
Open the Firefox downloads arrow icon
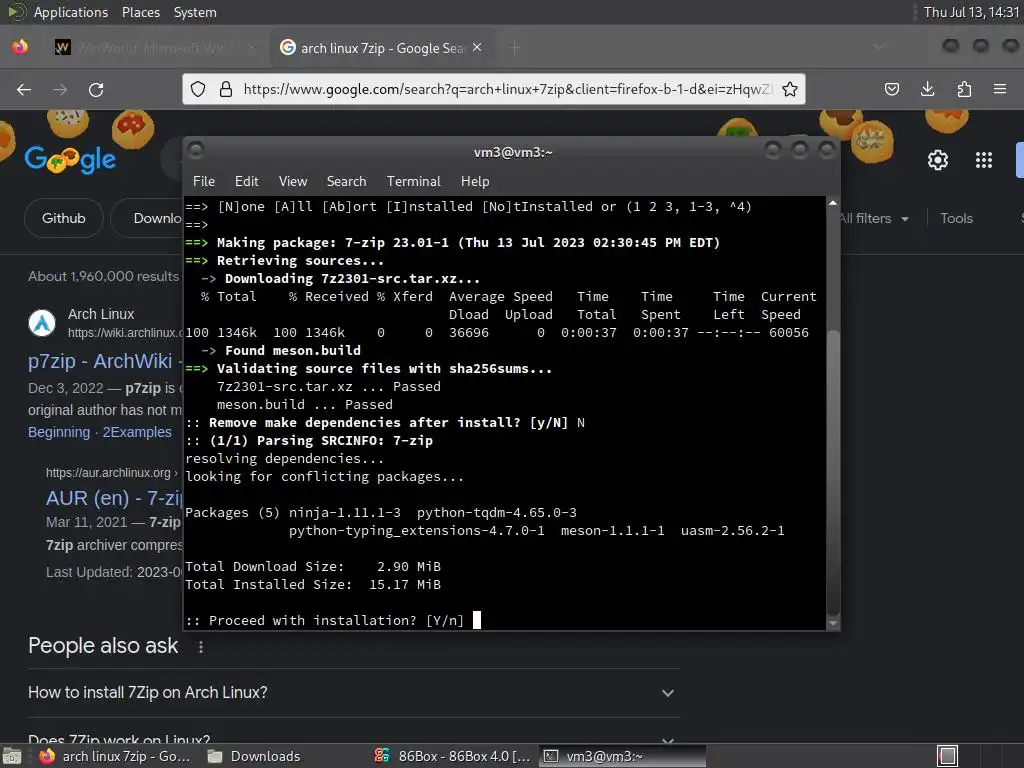click(927, 89)
